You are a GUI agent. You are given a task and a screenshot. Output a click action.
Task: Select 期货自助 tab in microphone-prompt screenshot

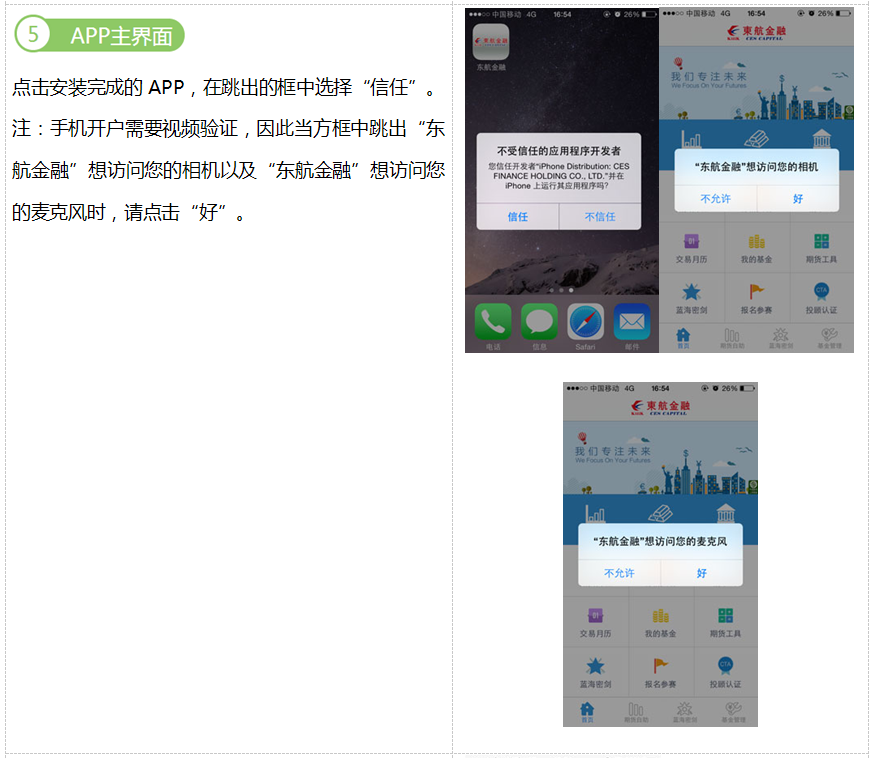coord(636,712)
